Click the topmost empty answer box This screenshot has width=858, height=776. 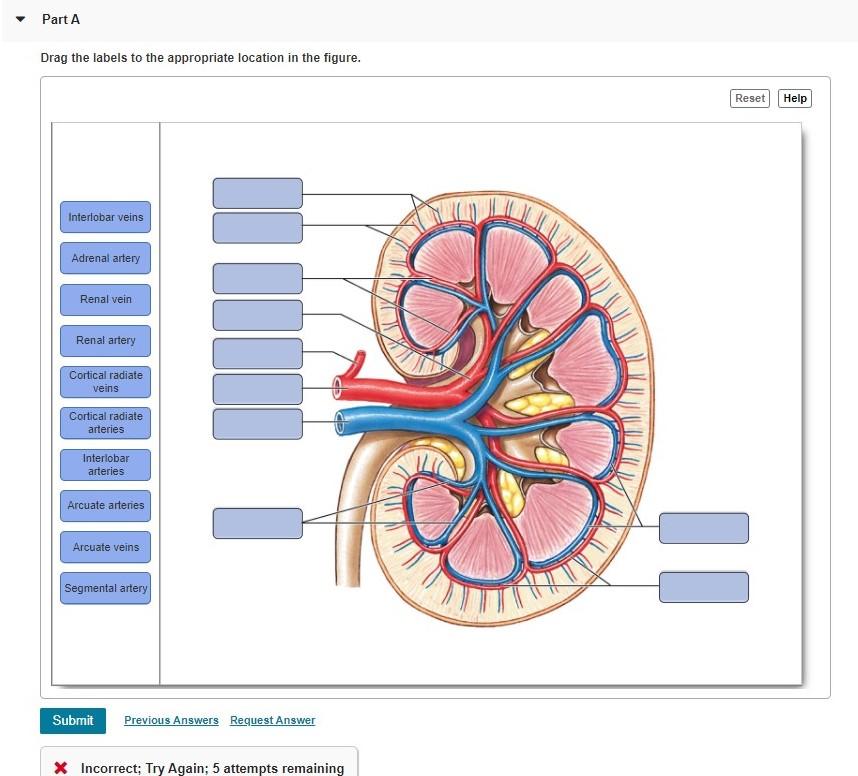(x=257, y=192)
